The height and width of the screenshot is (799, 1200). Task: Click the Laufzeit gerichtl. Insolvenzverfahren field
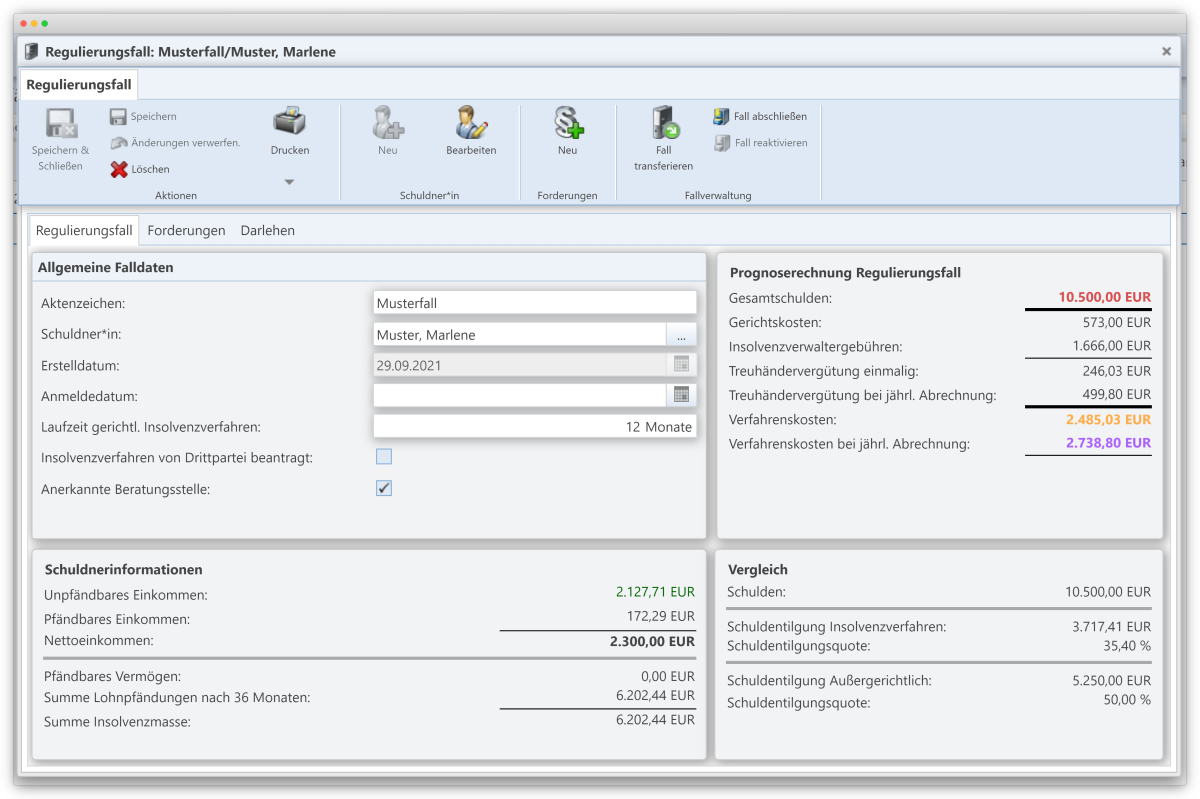click(534, 427)
